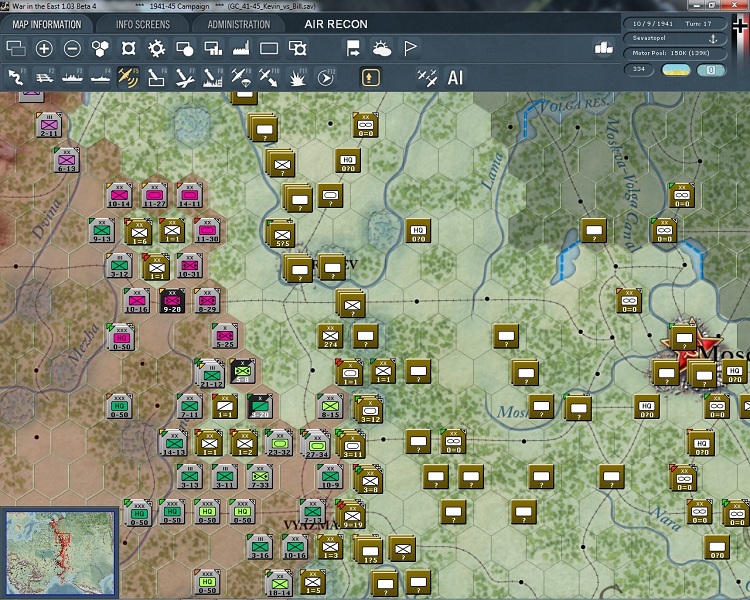This screenshot has height=600, width=750.
Task: Click the white pennant flag icon
Action: click(x=410, y=48)
